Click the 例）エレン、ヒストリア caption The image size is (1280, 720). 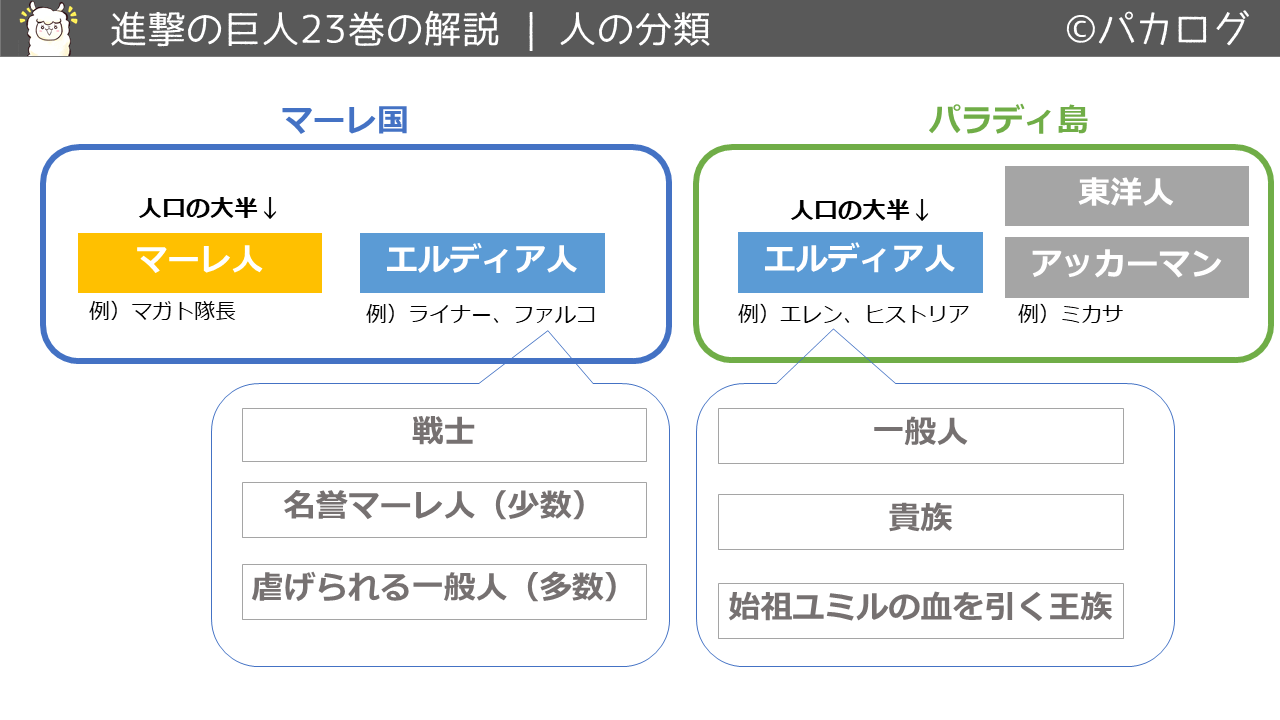[854, 314]
